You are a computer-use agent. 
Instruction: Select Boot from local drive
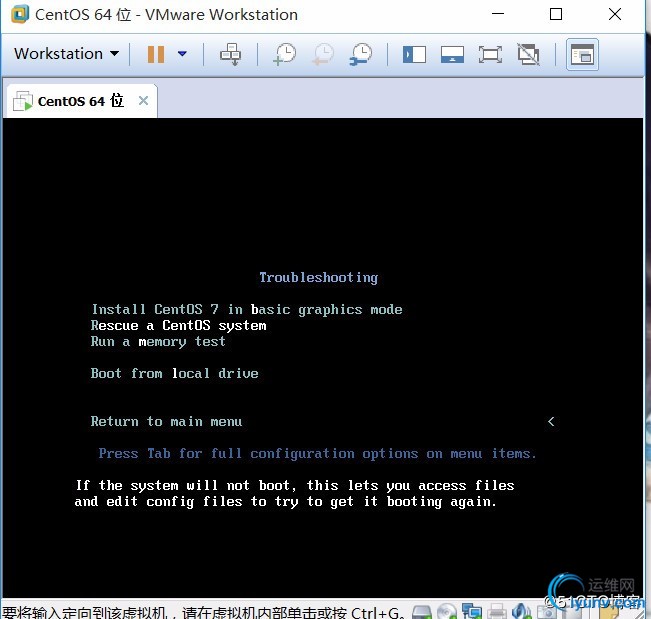tap(174, 374)
